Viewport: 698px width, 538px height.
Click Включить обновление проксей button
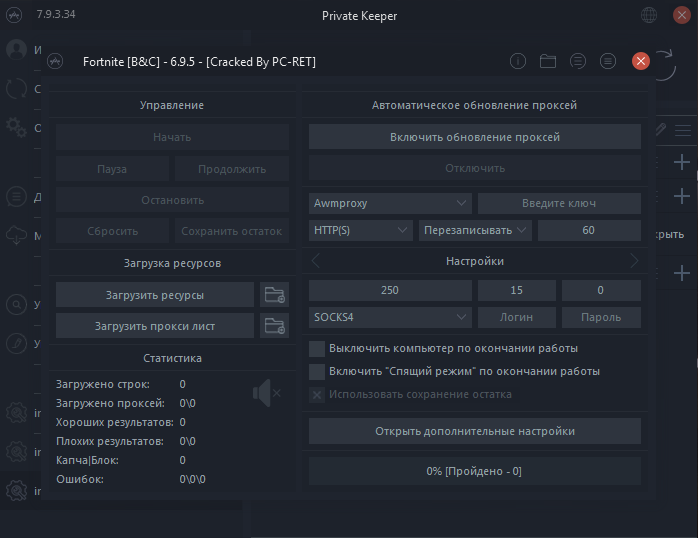474,137
